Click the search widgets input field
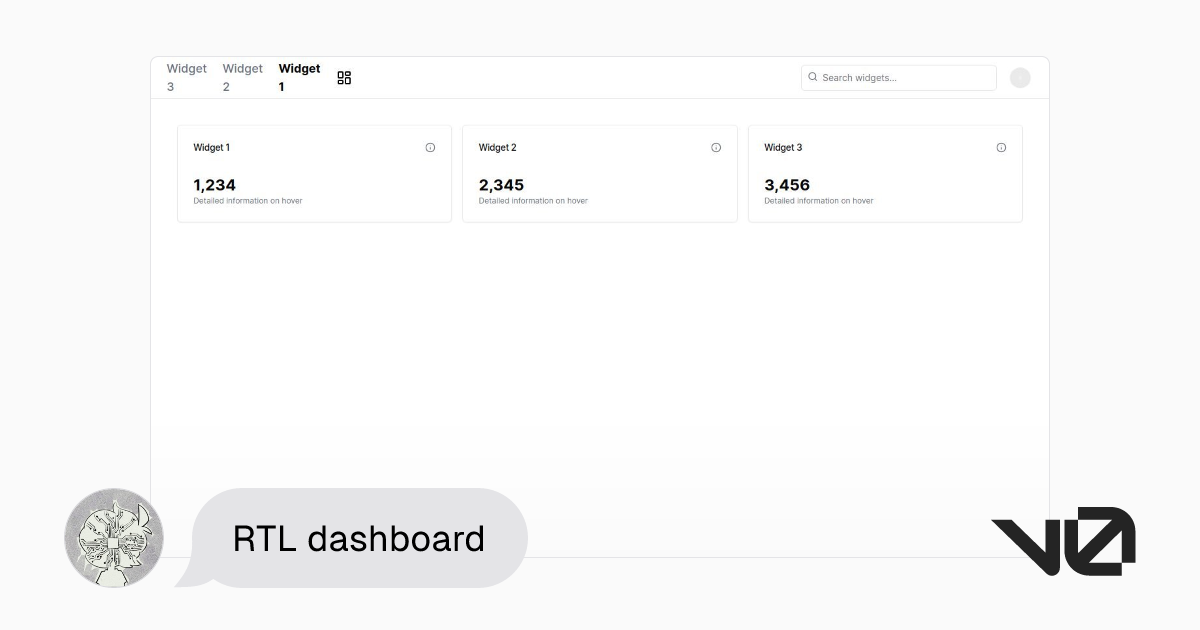The height and width of the screenshot is (630, 1200). click(x=897, y=77)
